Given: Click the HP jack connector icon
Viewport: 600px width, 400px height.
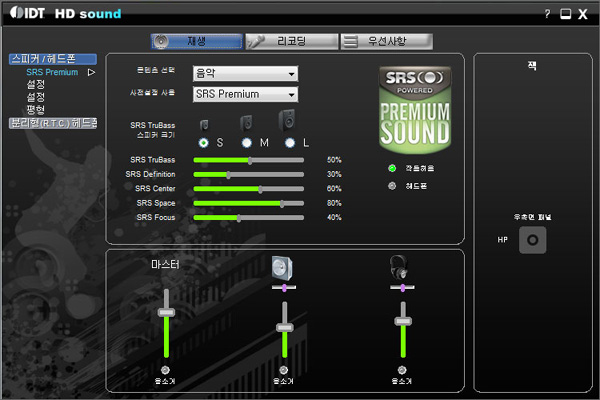Looking at the screenshot, I should pyautogui.click(x=533, y=240).
